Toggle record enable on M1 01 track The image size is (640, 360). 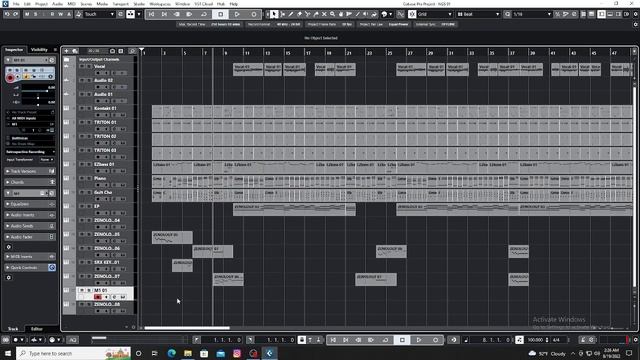(x=98, y=297)
